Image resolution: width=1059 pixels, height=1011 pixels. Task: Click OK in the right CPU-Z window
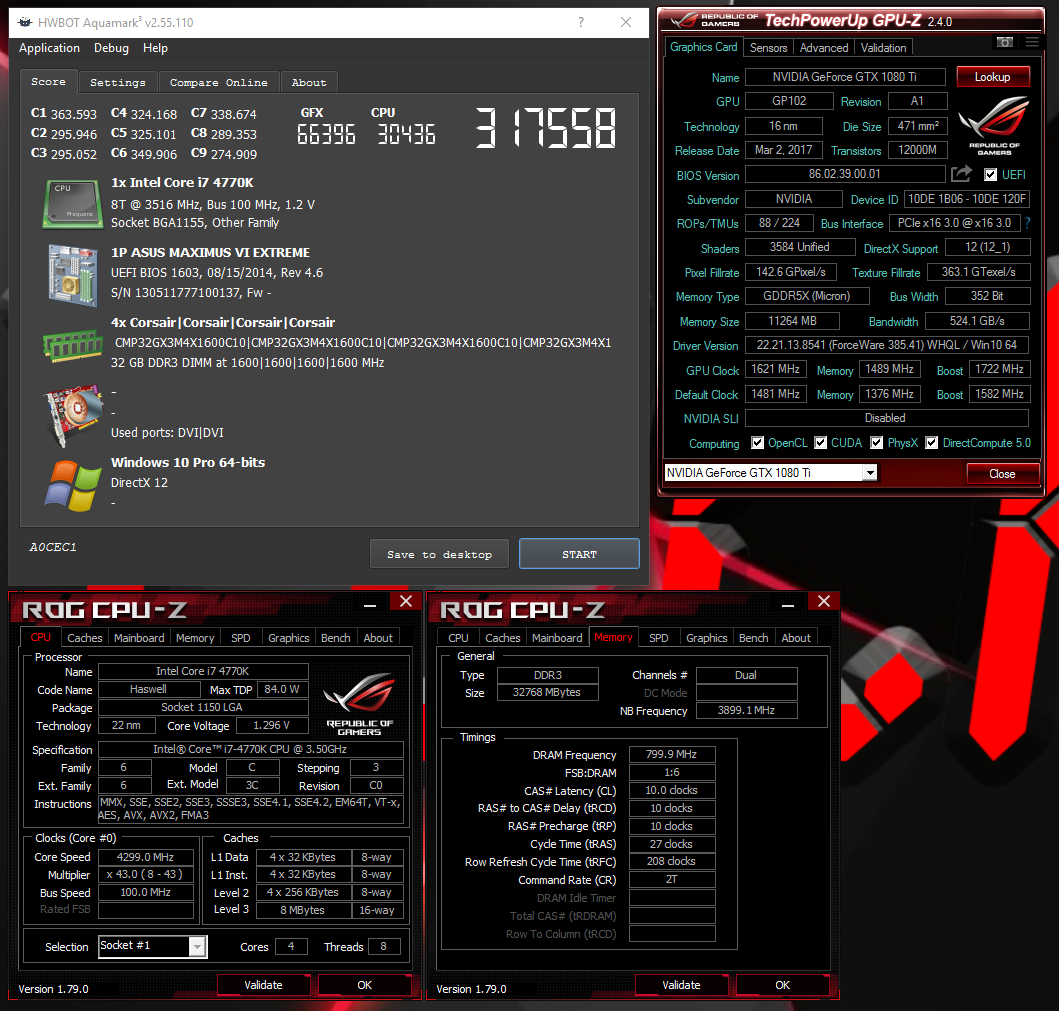coord(782,985)
